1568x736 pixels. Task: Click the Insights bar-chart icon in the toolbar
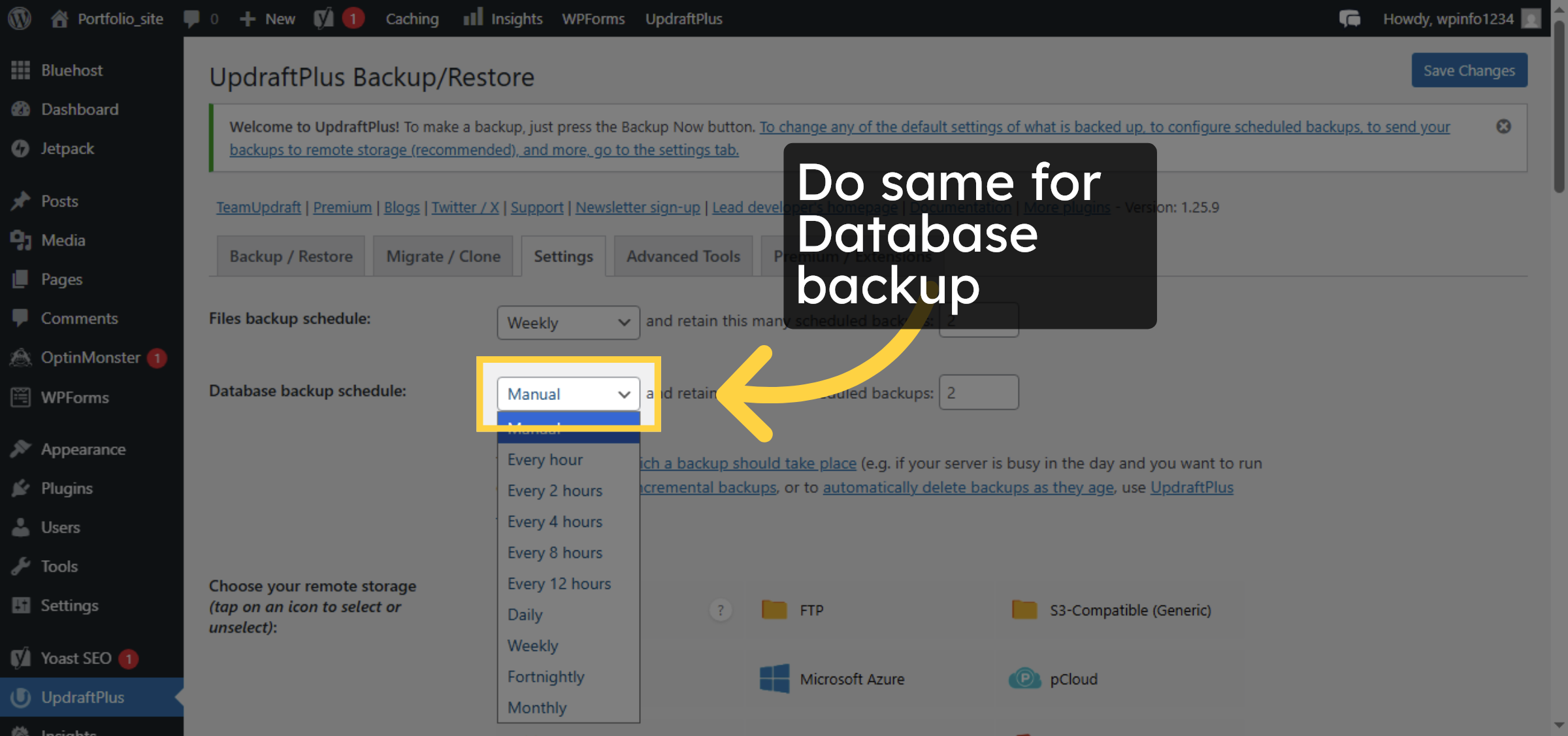pyautogui.click(x=472, y=18)
